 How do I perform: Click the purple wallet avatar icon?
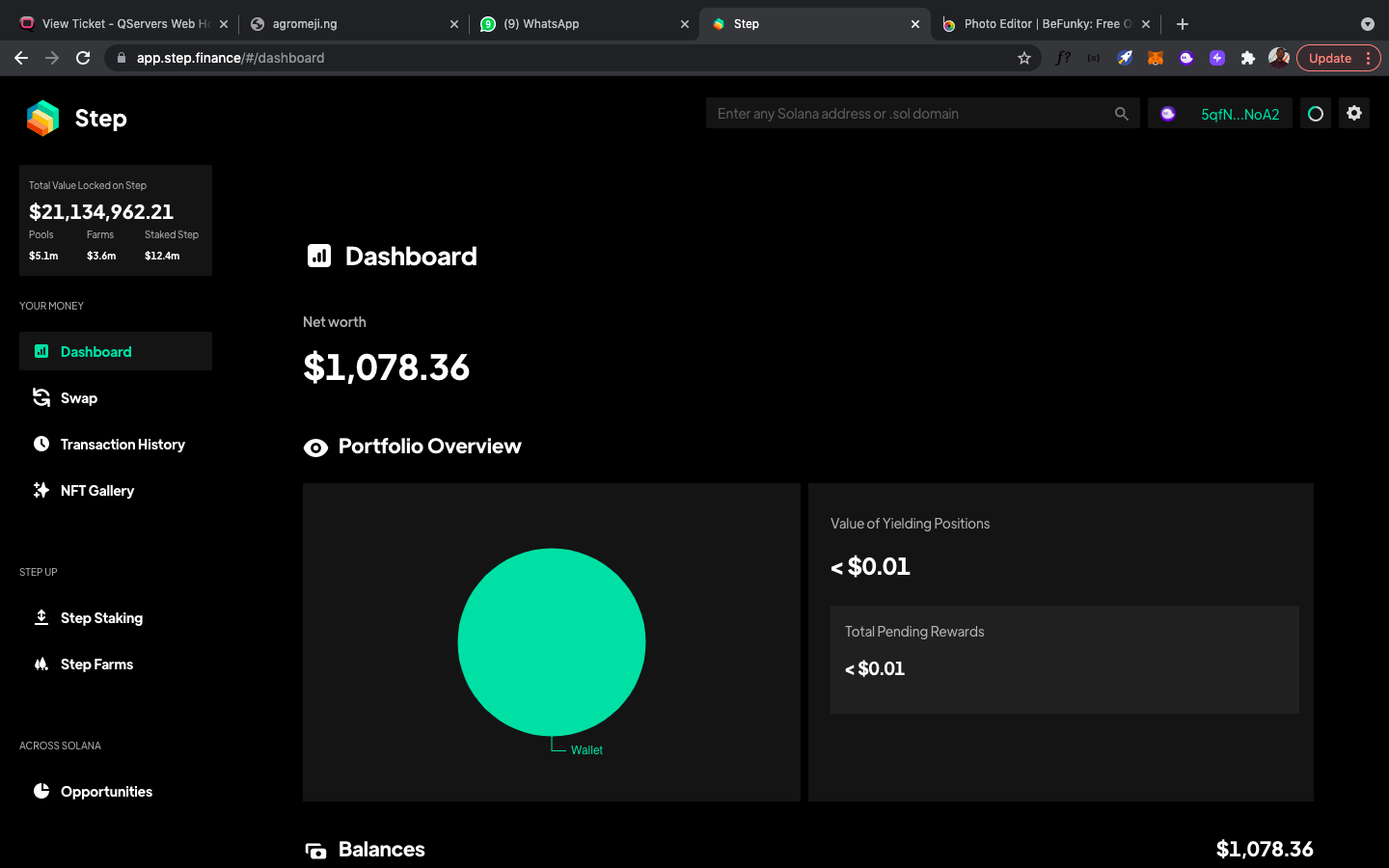coord(1168,114)
